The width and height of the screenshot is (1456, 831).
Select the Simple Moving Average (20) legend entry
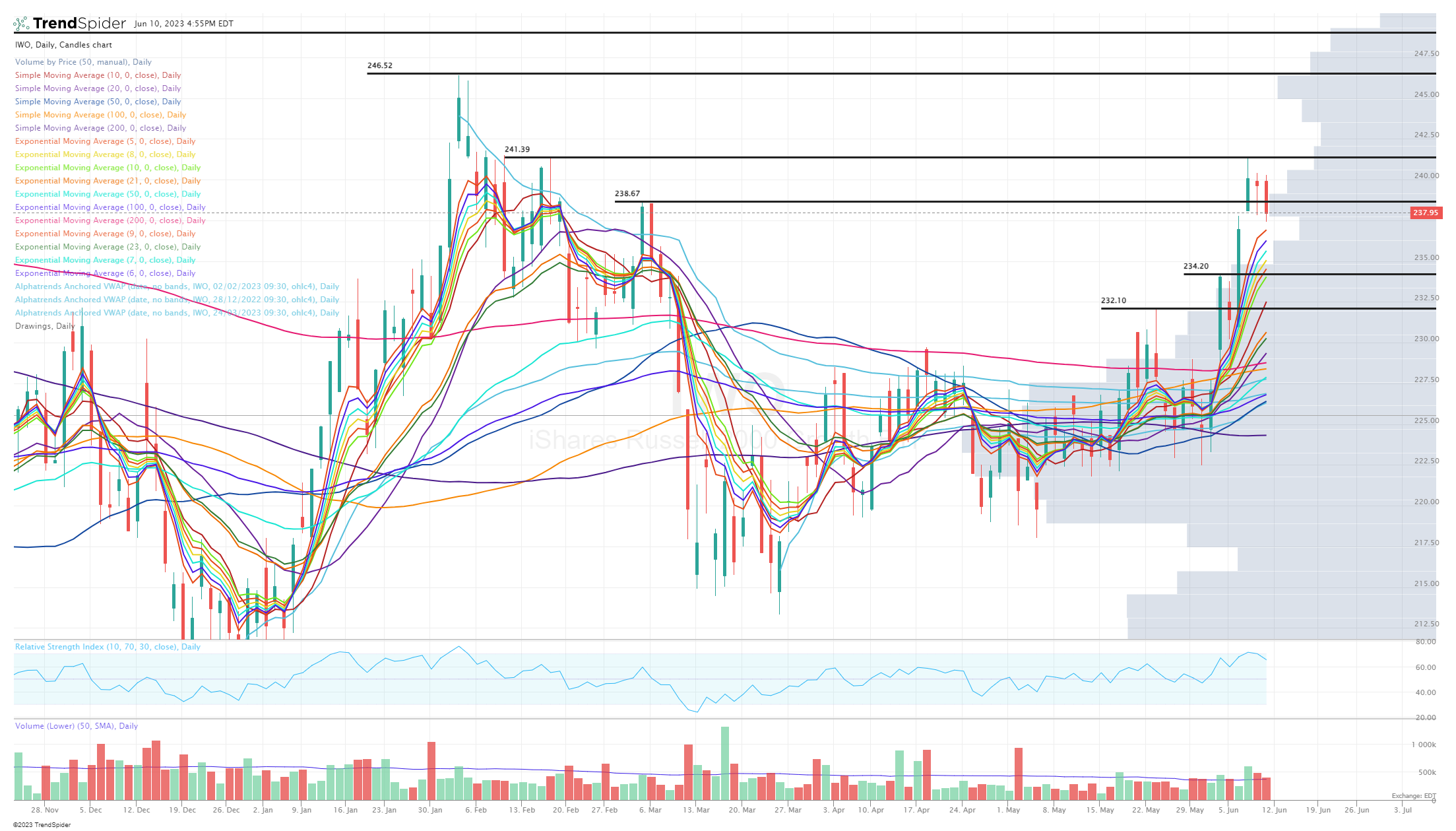(x=98, y=88)
